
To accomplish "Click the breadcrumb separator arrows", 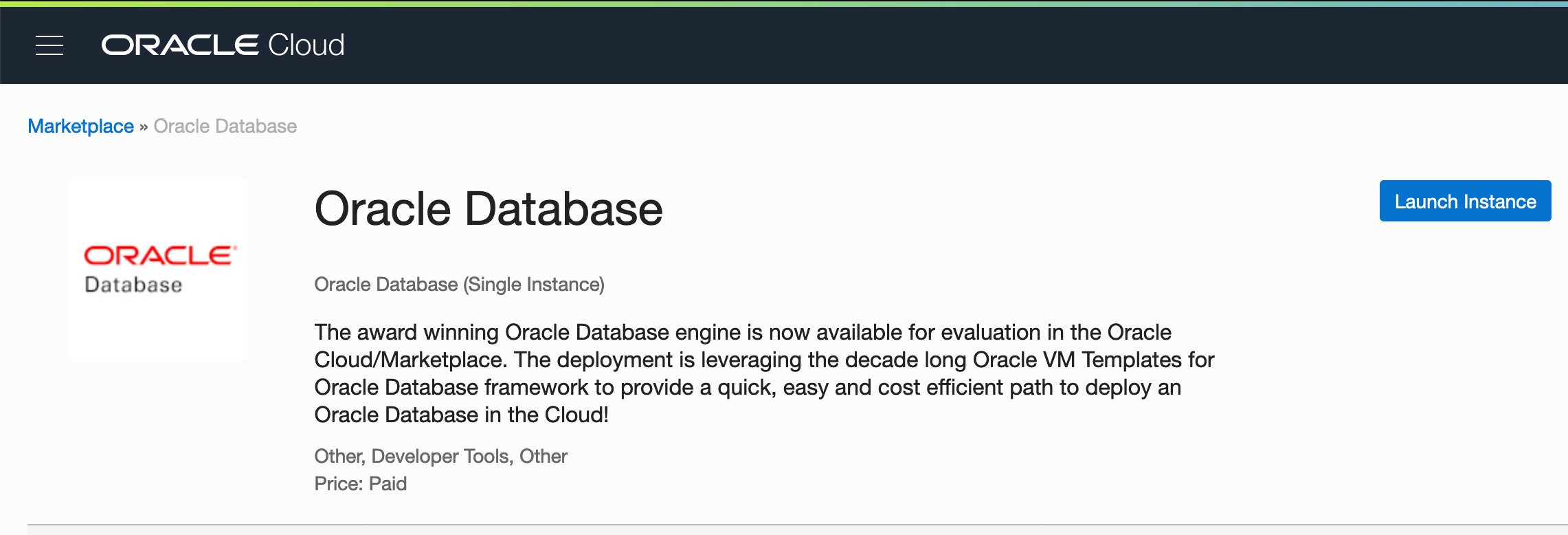I will 144,127.
